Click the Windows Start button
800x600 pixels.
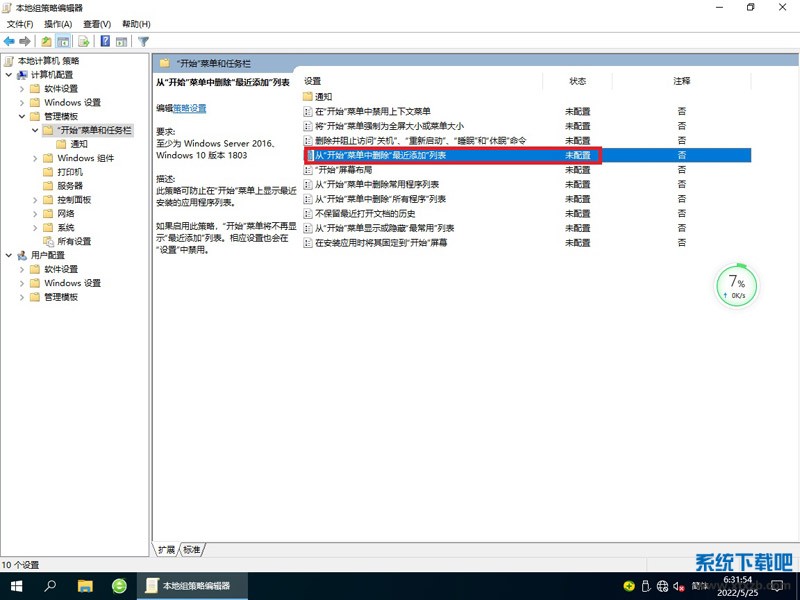(17, 585)
